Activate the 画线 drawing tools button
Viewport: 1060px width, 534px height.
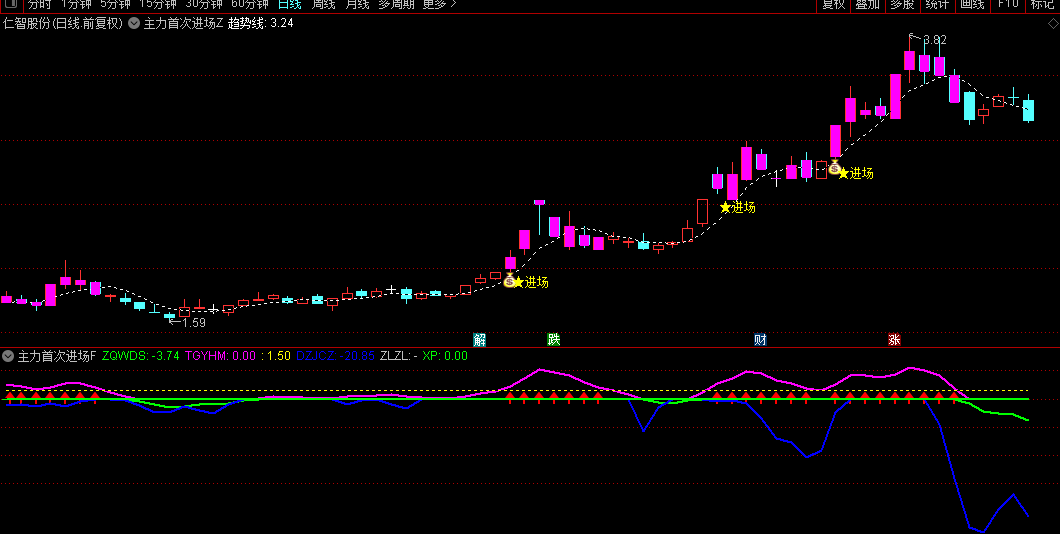[x=972, y=4]
